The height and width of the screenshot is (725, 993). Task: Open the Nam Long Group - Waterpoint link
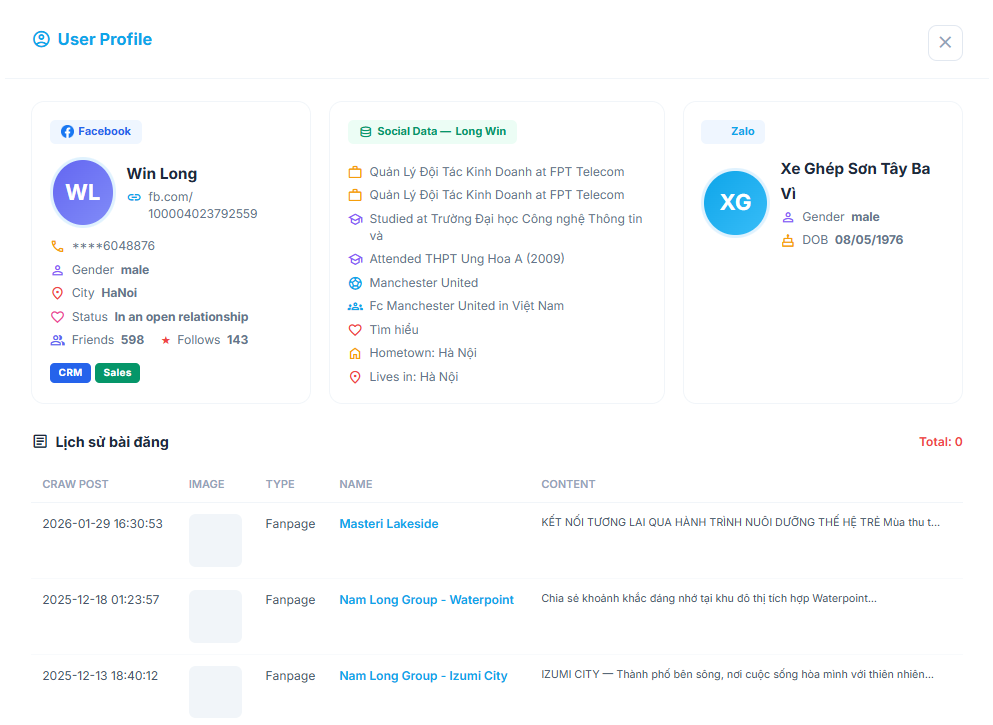coord(426,599)
